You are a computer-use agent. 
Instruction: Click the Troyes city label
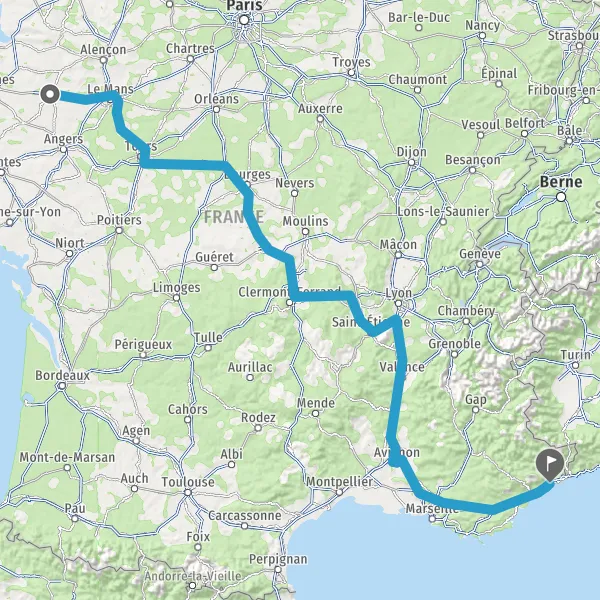(x=351, y=62)
